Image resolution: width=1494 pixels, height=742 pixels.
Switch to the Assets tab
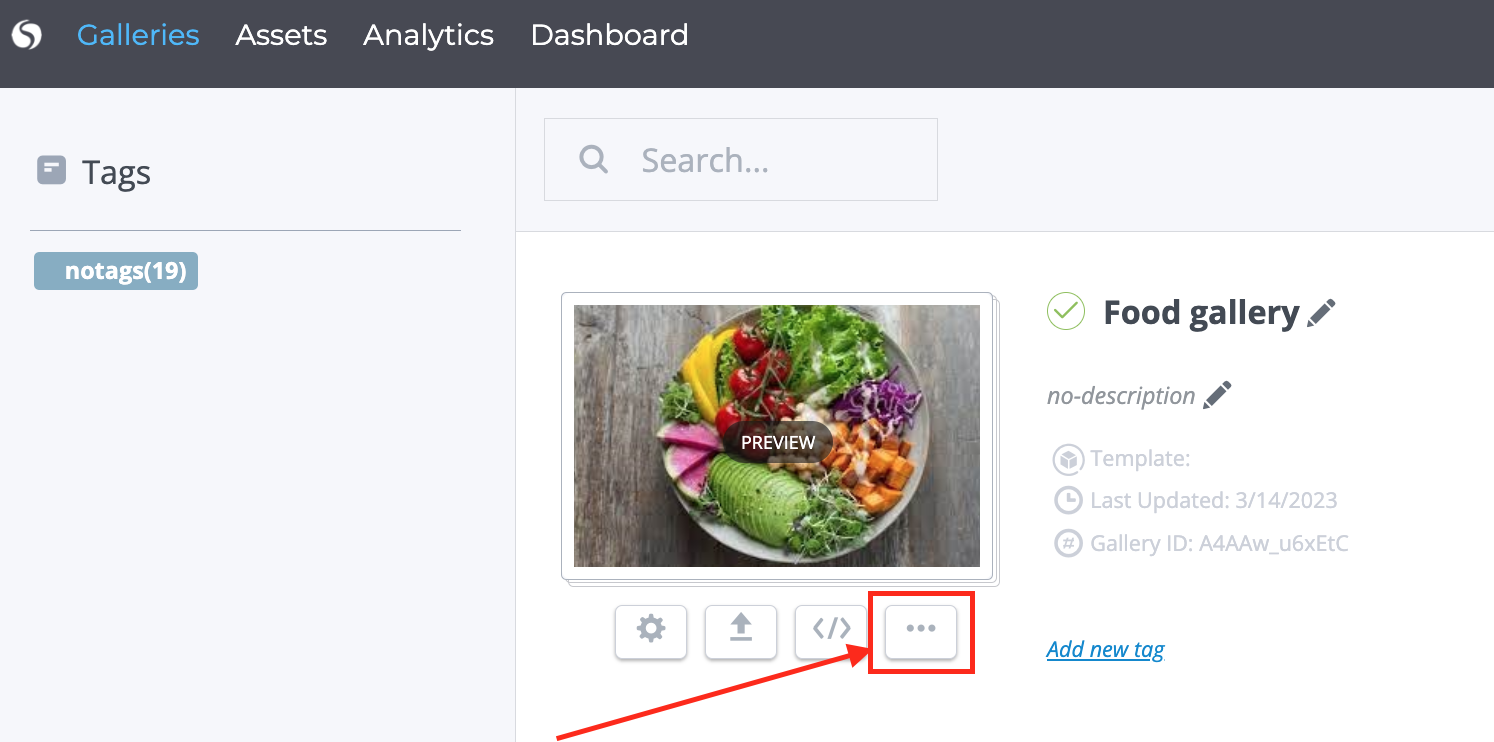tap(281, 35)
